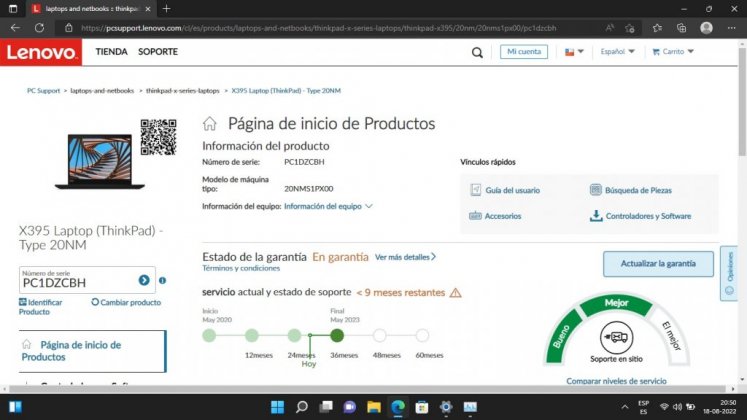747x420 pixels.
Task: Click the address bar URL
Action: click(x=318, y=28)
